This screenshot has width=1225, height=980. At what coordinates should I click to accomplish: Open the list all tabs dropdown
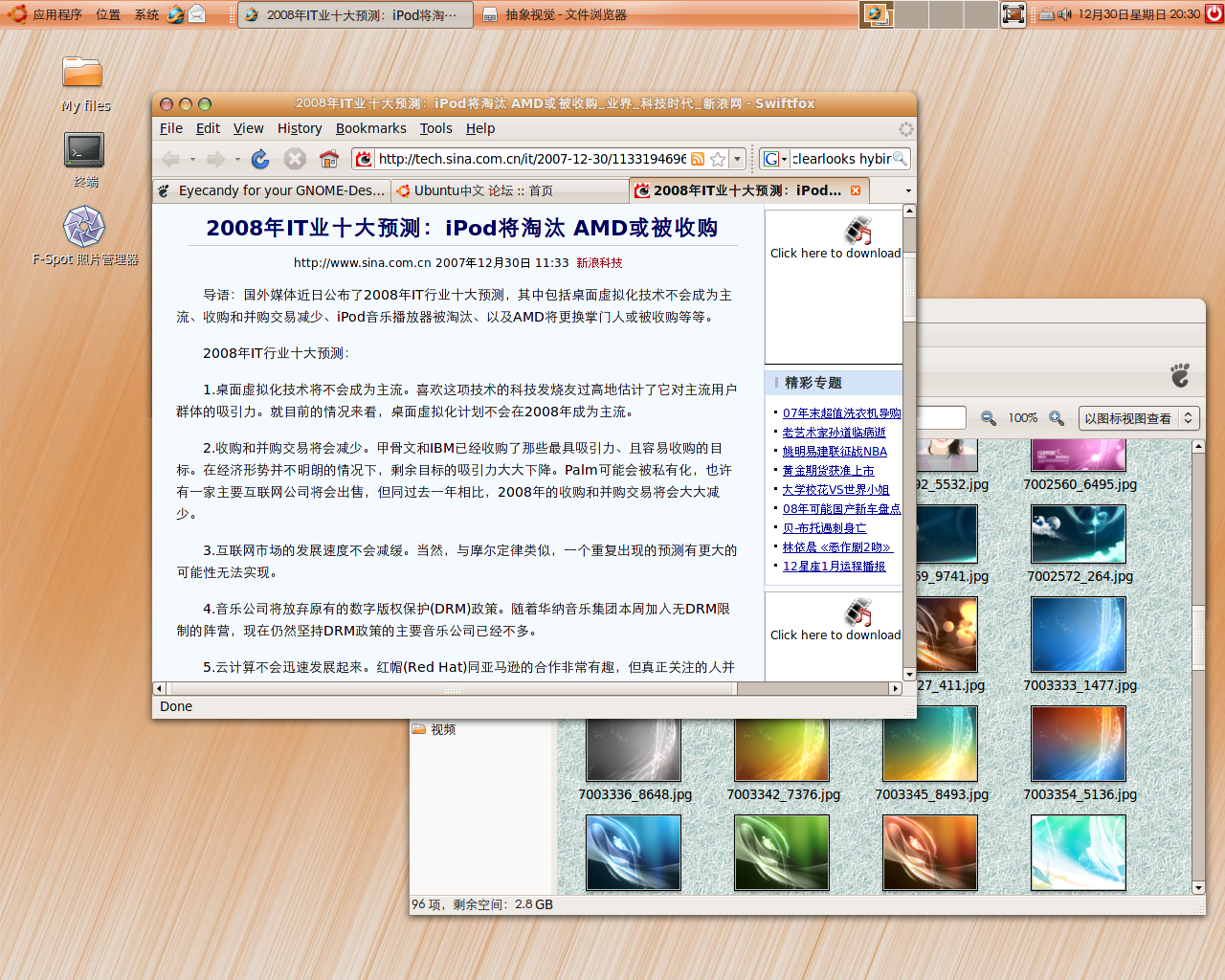(908, 190)
